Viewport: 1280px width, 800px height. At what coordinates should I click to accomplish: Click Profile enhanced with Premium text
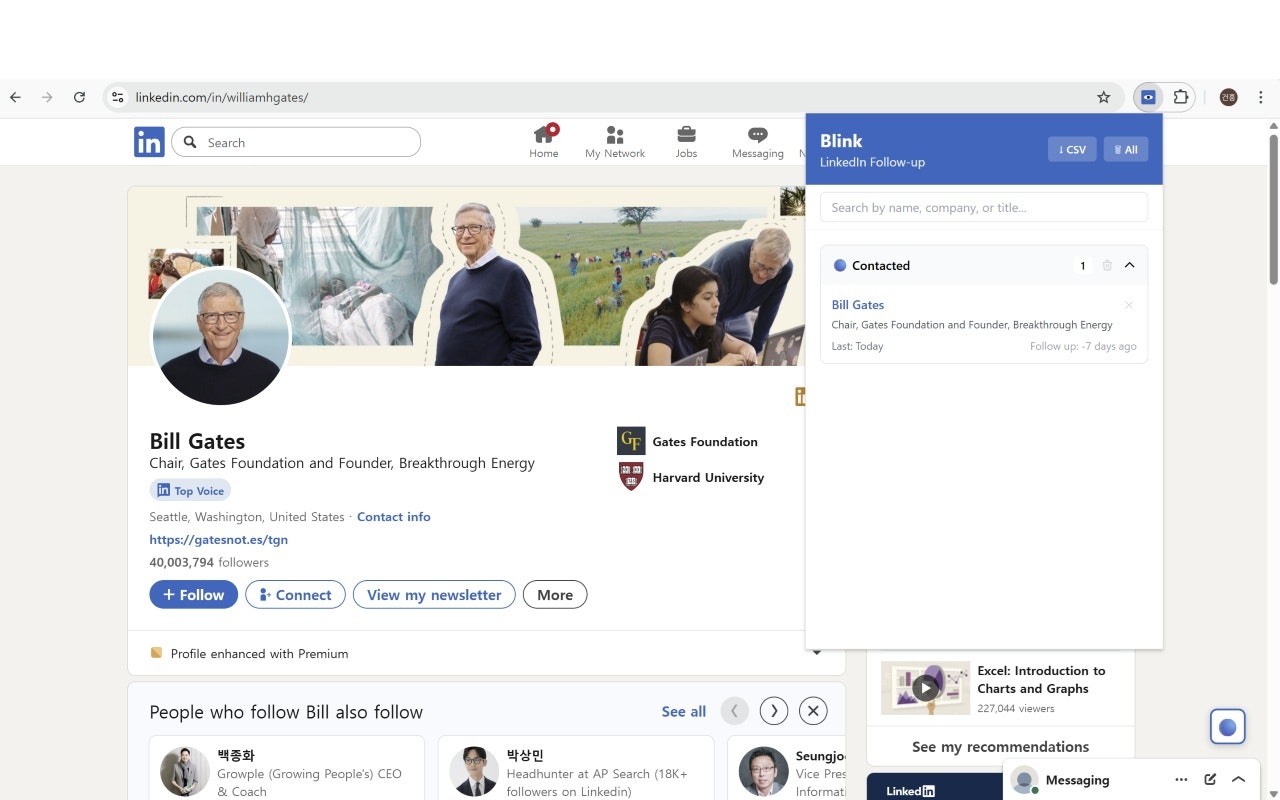coord(260,653)
